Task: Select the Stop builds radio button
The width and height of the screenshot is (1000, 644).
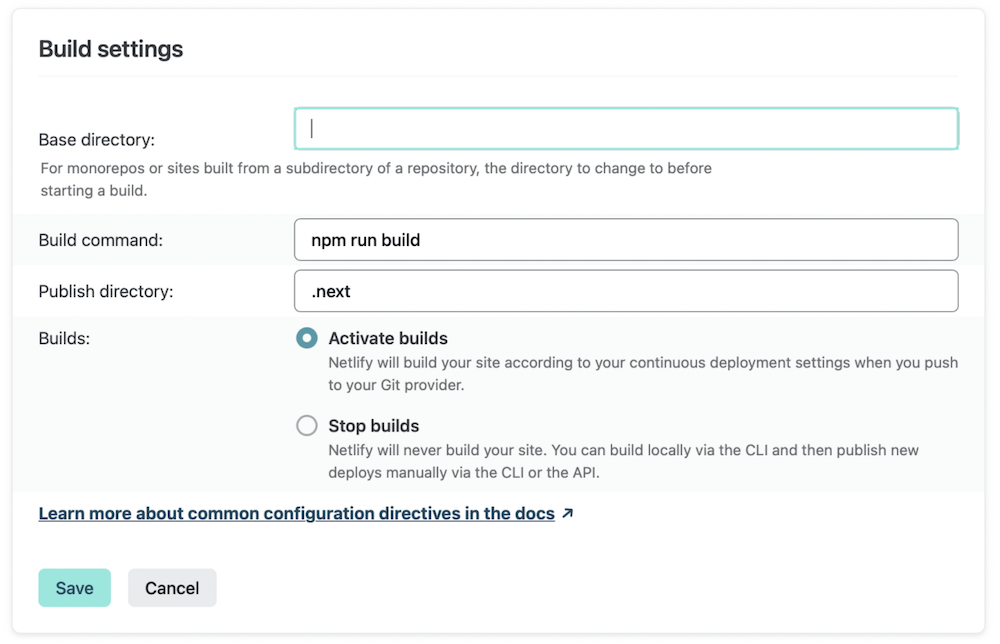Action: point(307,426)
